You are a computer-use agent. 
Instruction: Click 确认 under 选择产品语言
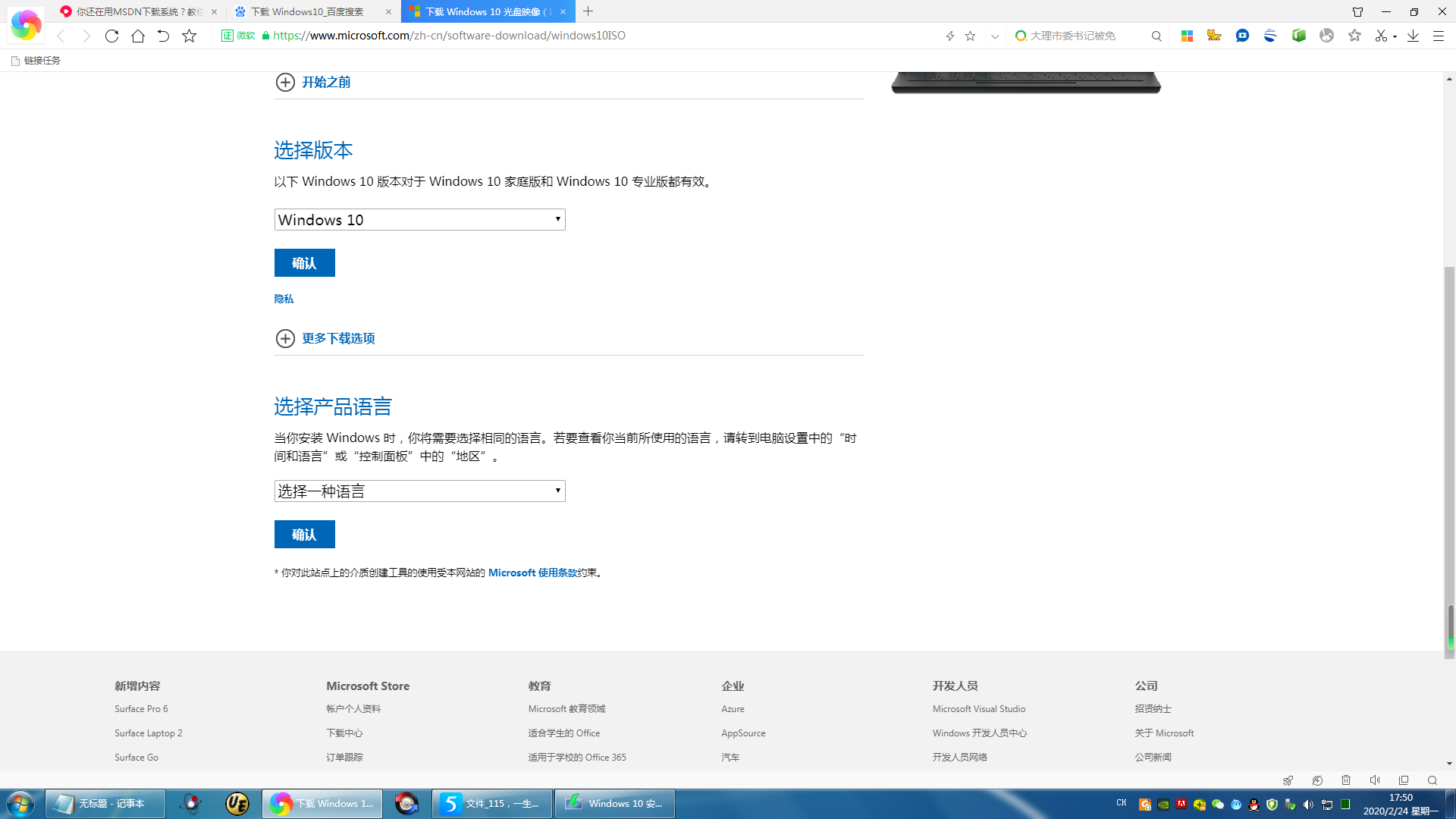pos(304,535)
